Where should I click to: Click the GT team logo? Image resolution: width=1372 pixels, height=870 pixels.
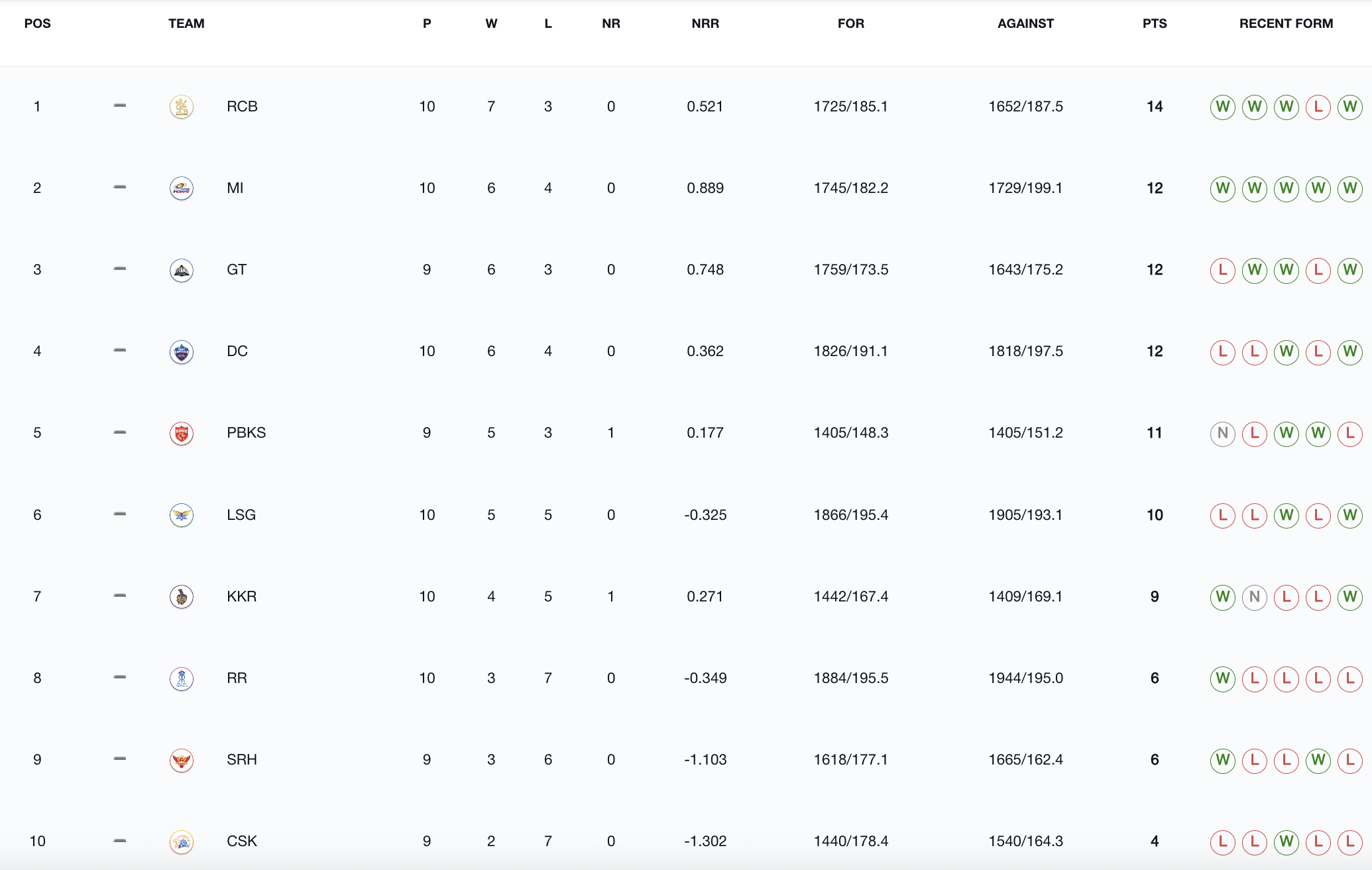pyautogui.click(x=181, y=270)
